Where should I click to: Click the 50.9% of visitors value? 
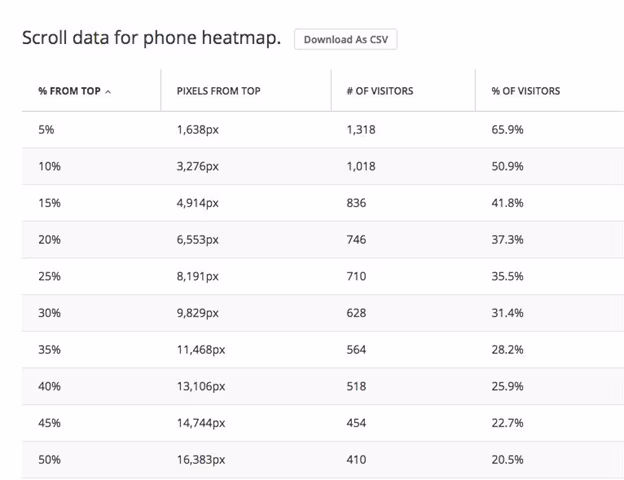click(x=507, y=166)
